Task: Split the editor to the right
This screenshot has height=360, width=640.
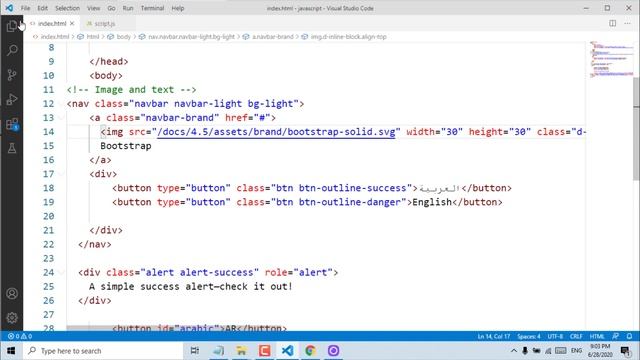Action: (x=613, y=23)
